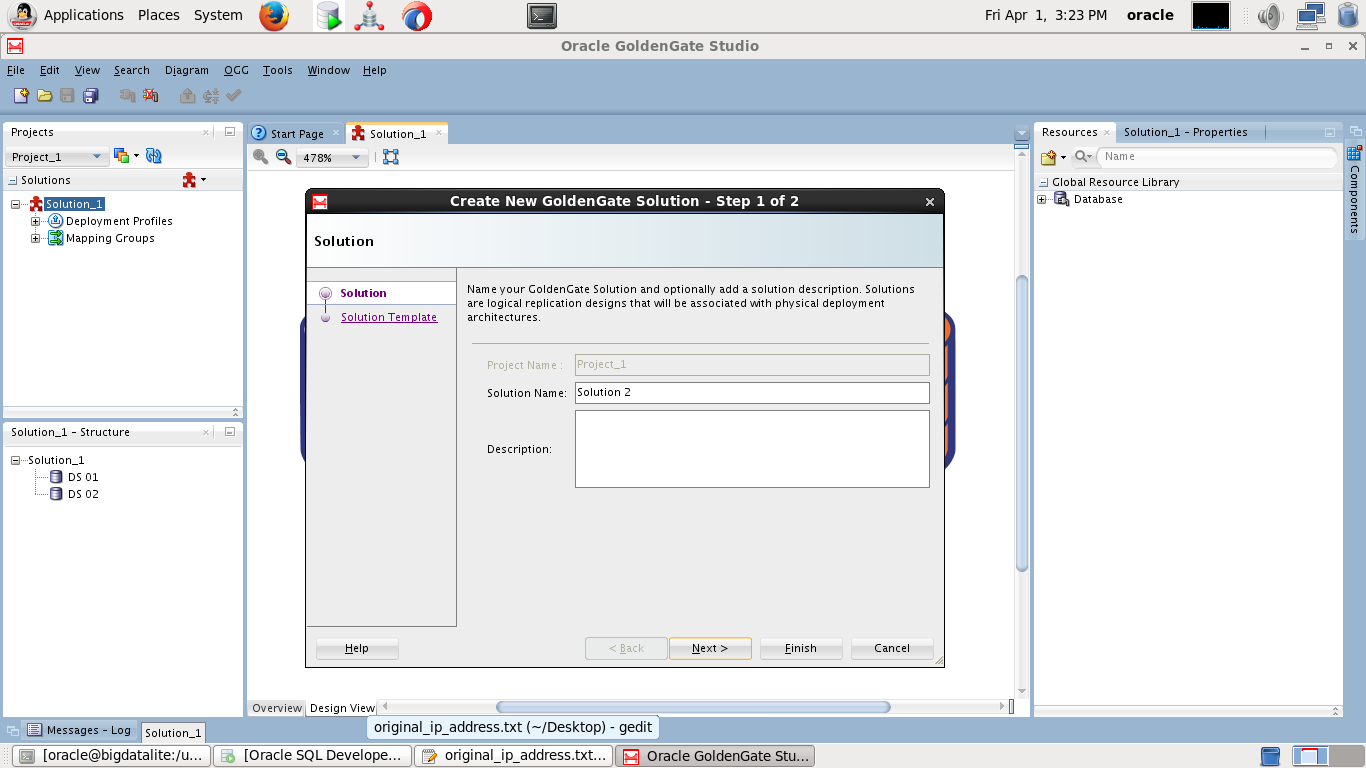Switch to the Overview tab
1366x768 pixels.
click(x=277, y=708)
